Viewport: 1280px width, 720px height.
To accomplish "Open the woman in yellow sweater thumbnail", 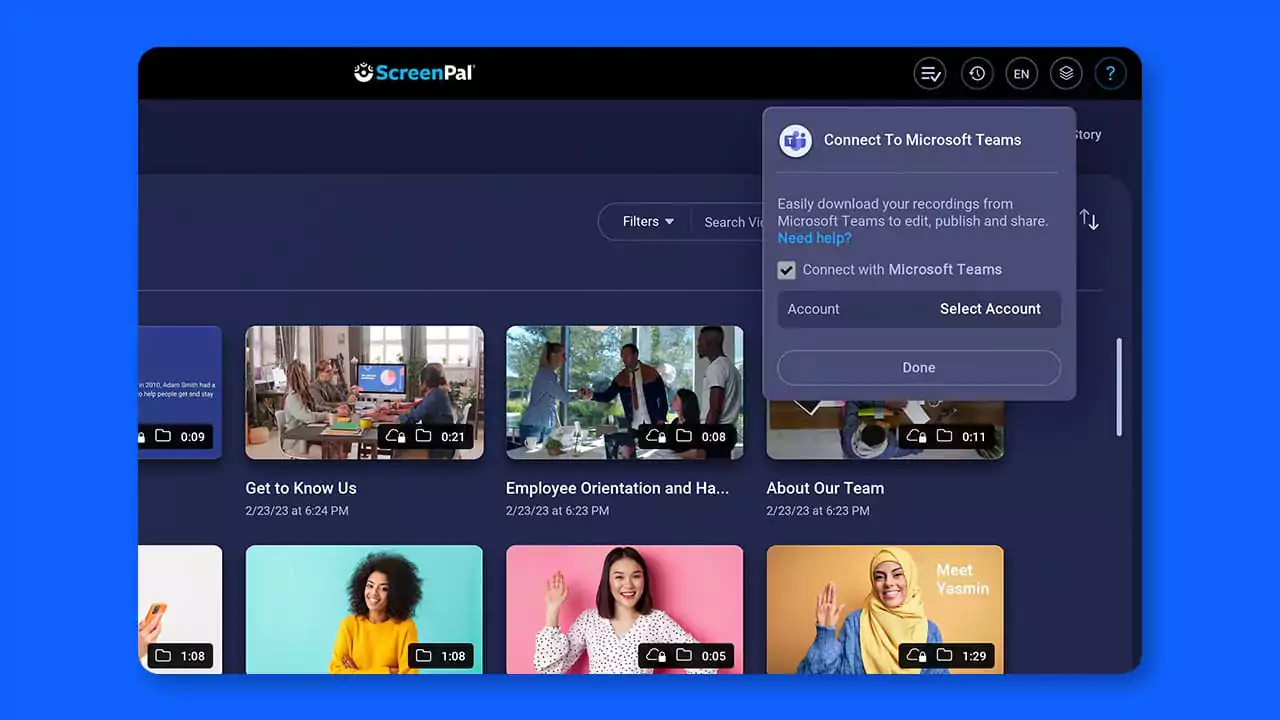I will 364,609.
